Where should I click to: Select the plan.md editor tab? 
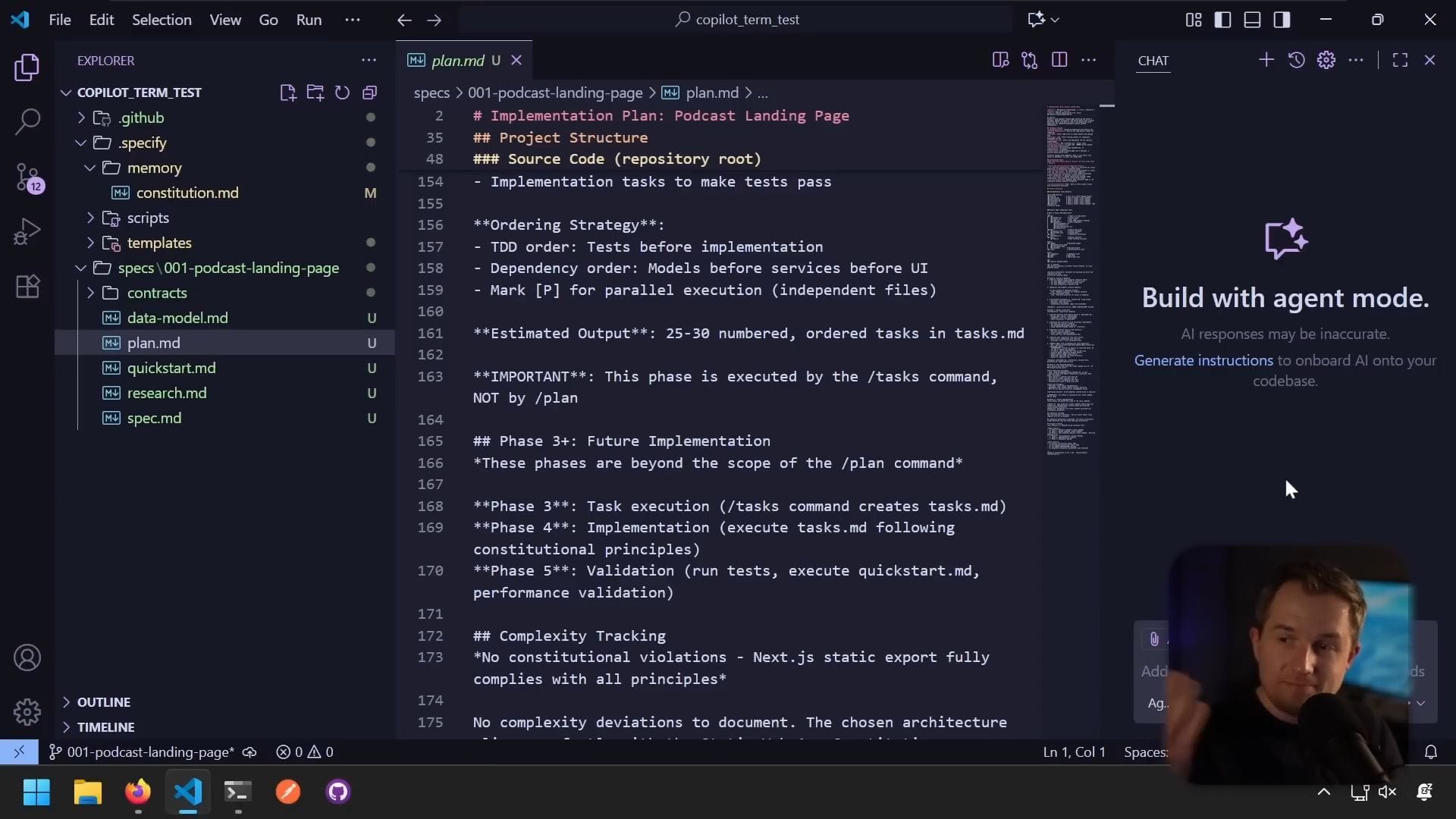coord(457,60)
